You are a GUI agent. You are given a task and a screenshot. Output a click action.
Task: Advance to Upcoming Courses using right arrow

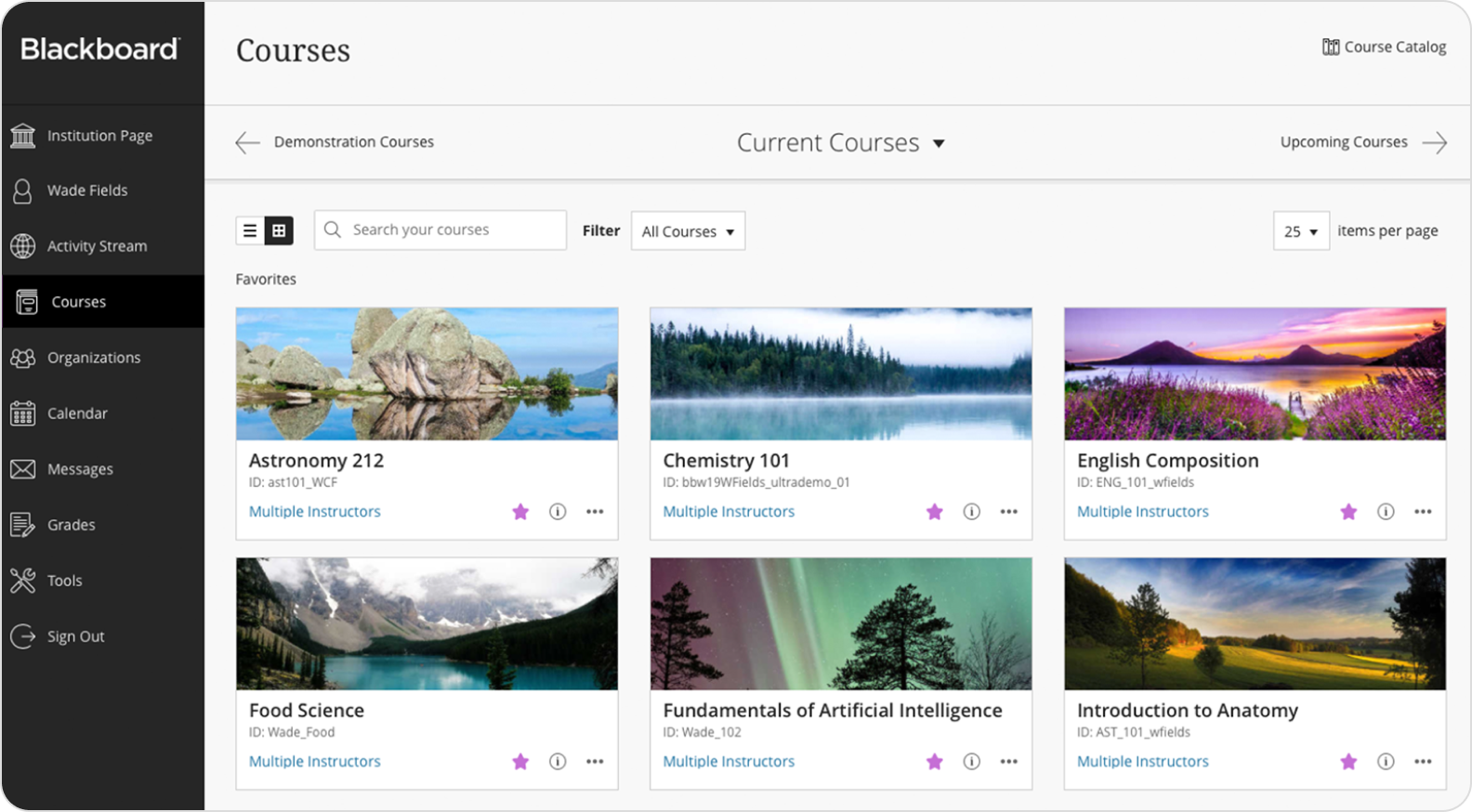(x=1435, y=142)
